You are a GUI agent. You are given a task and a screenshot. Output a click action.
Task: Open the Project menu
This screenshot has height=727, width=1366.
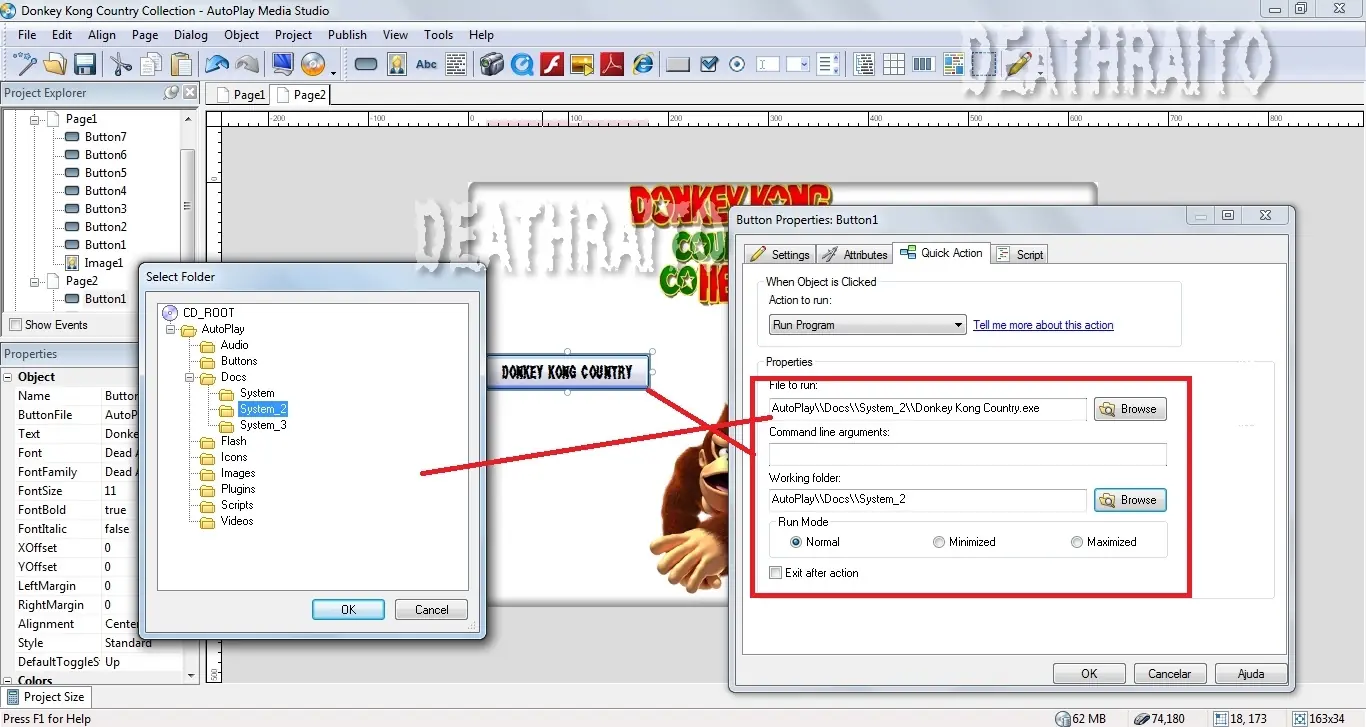(x=294, y=34)
